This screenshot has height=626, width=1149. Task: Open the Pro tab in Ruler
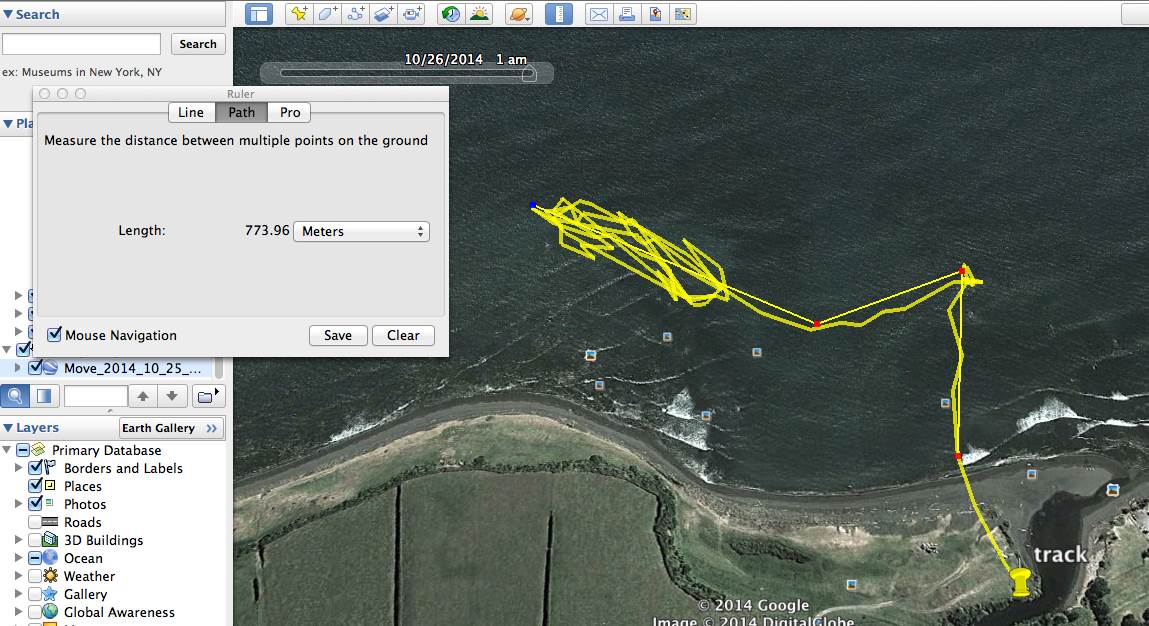(290, 112)
